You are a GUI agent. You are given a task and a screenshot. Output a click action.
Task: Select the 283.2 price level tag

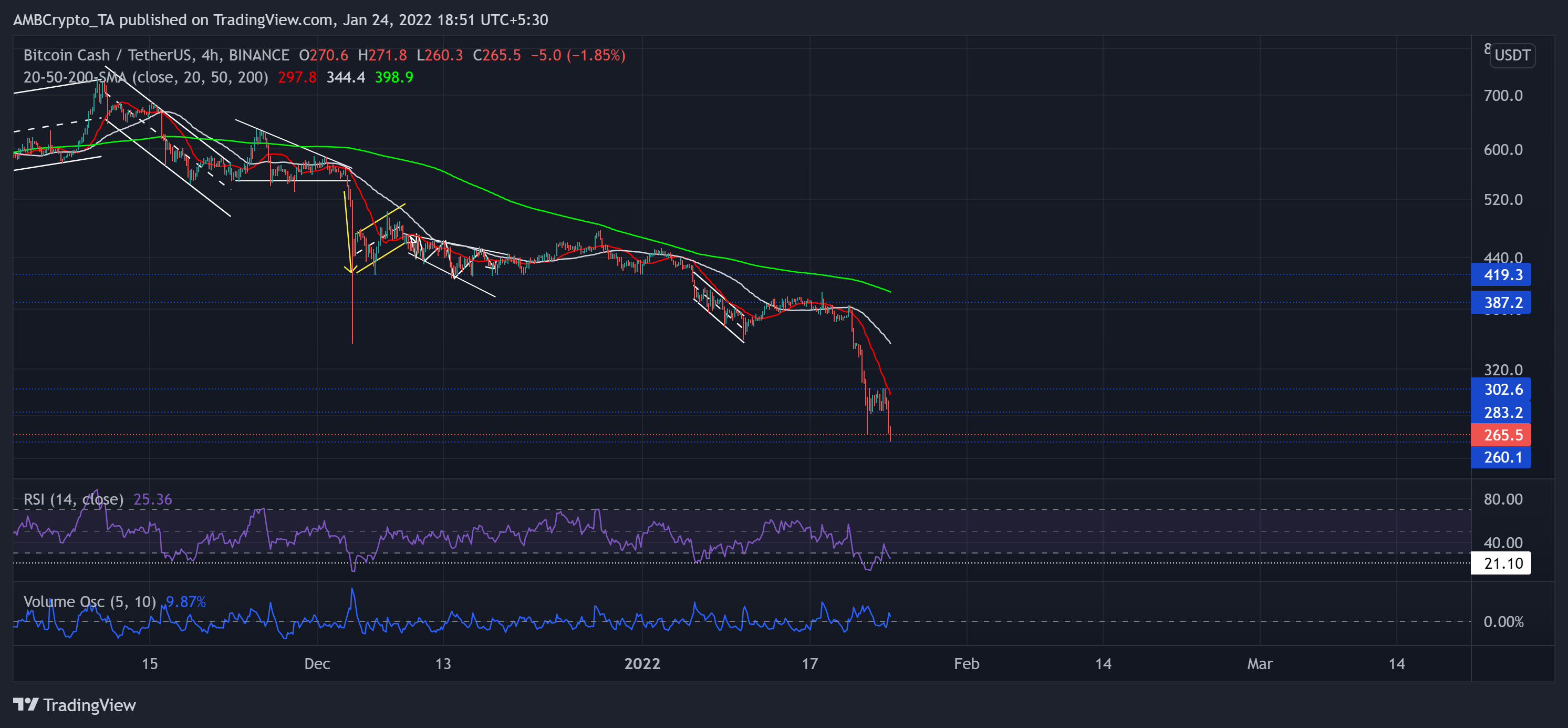pos(1500,413)
